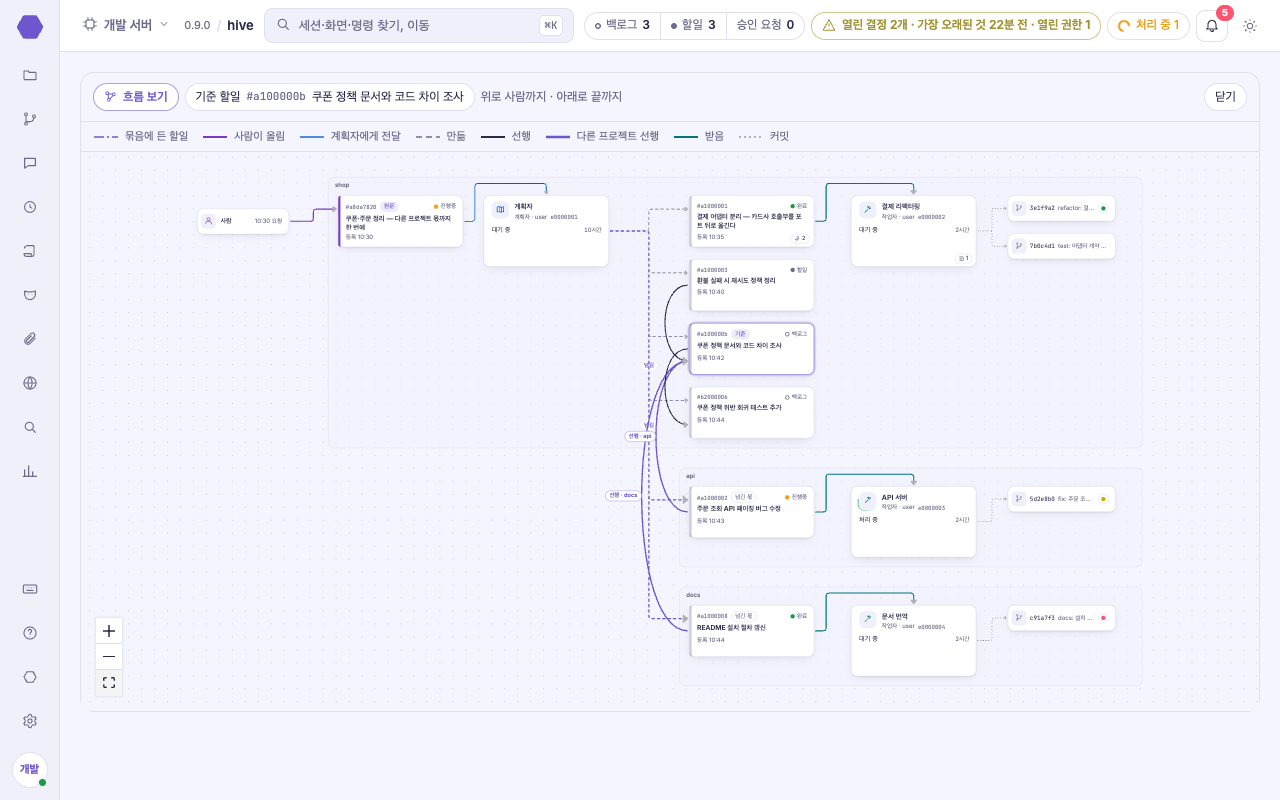Viewport: 1280px width, 800px height.
Task: Open commit c91a7f3 docs chip
Action: click(1061, 618)
